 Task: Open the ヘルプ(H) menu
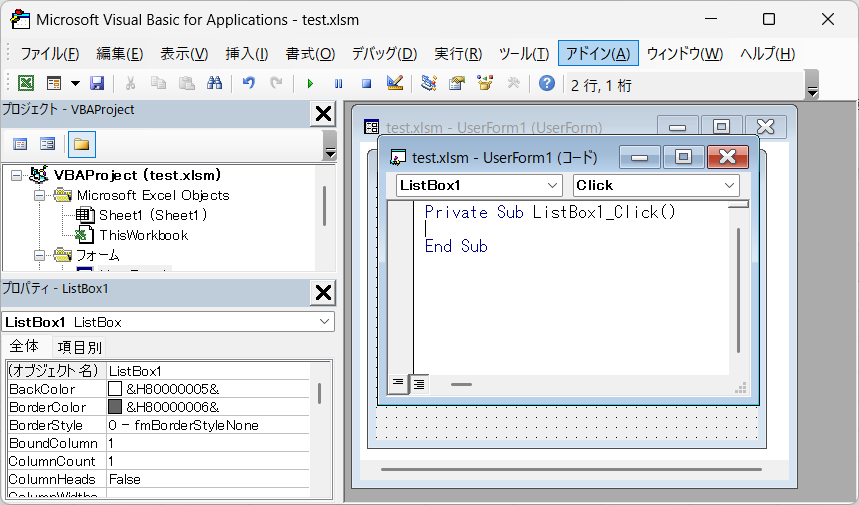[768, 54]
